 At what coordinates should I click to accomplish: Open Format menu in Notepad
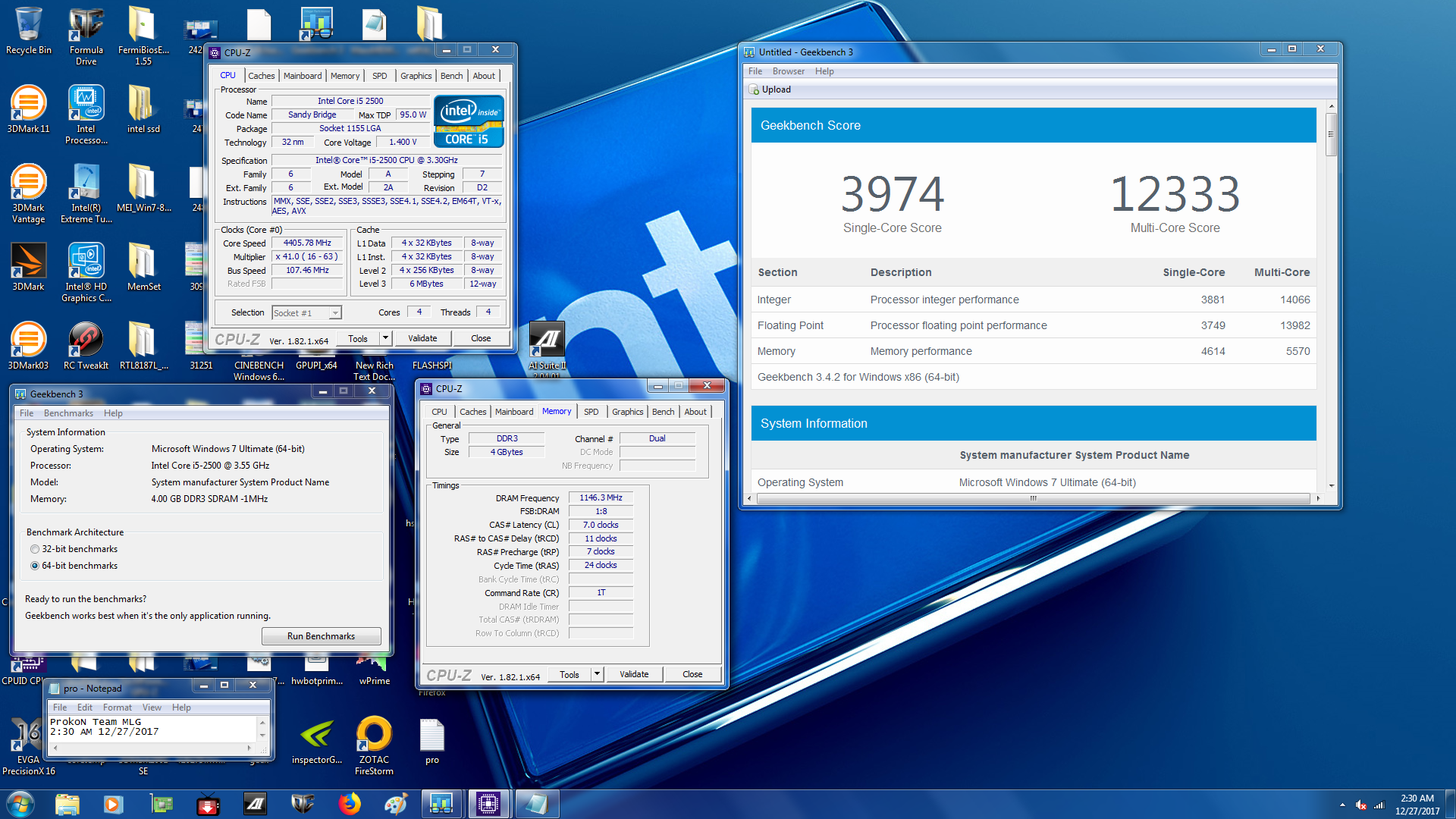click(117, 708)
